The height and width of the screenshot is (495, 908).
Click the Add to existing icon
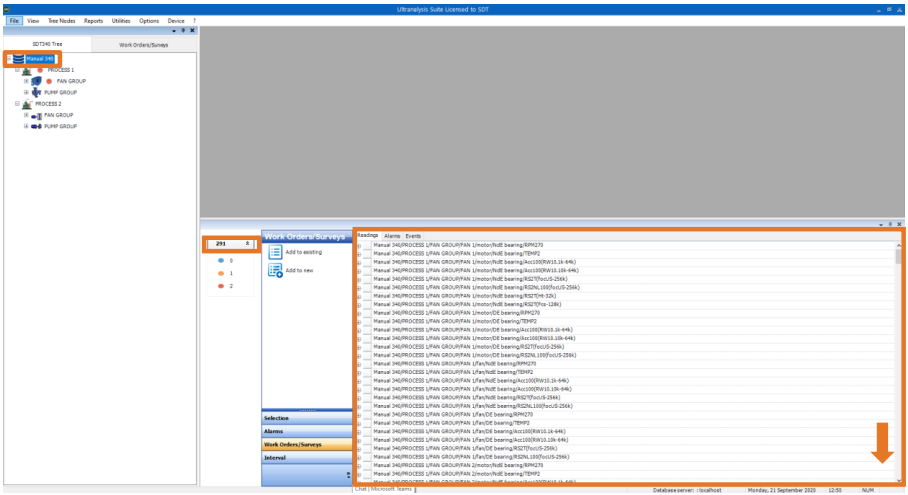[x=275, y=252]
